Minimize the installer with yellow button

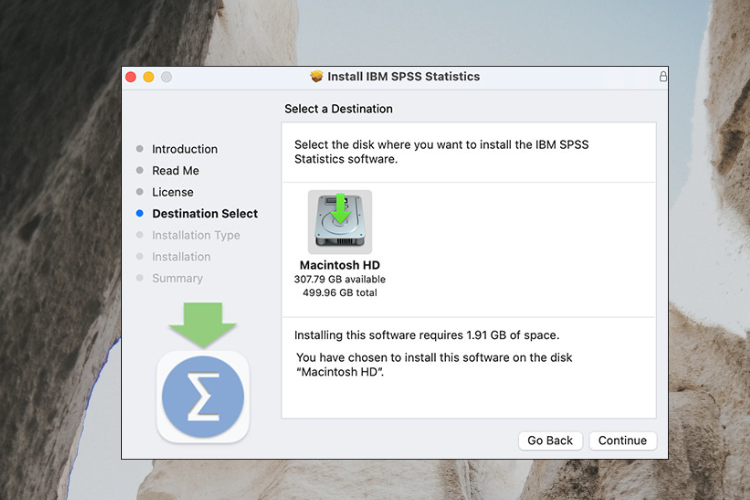point(149,77)
